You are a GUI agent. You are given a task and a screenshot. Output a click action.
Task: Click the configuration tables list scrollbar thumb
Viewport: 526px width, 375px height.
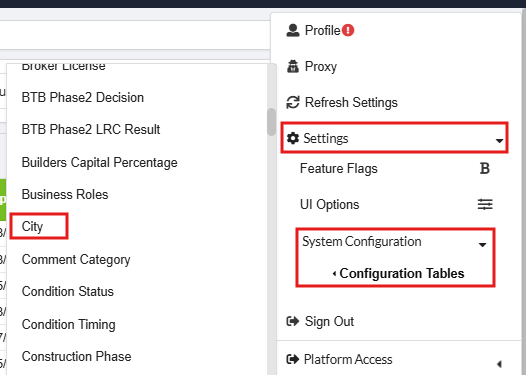coord(271,122)
